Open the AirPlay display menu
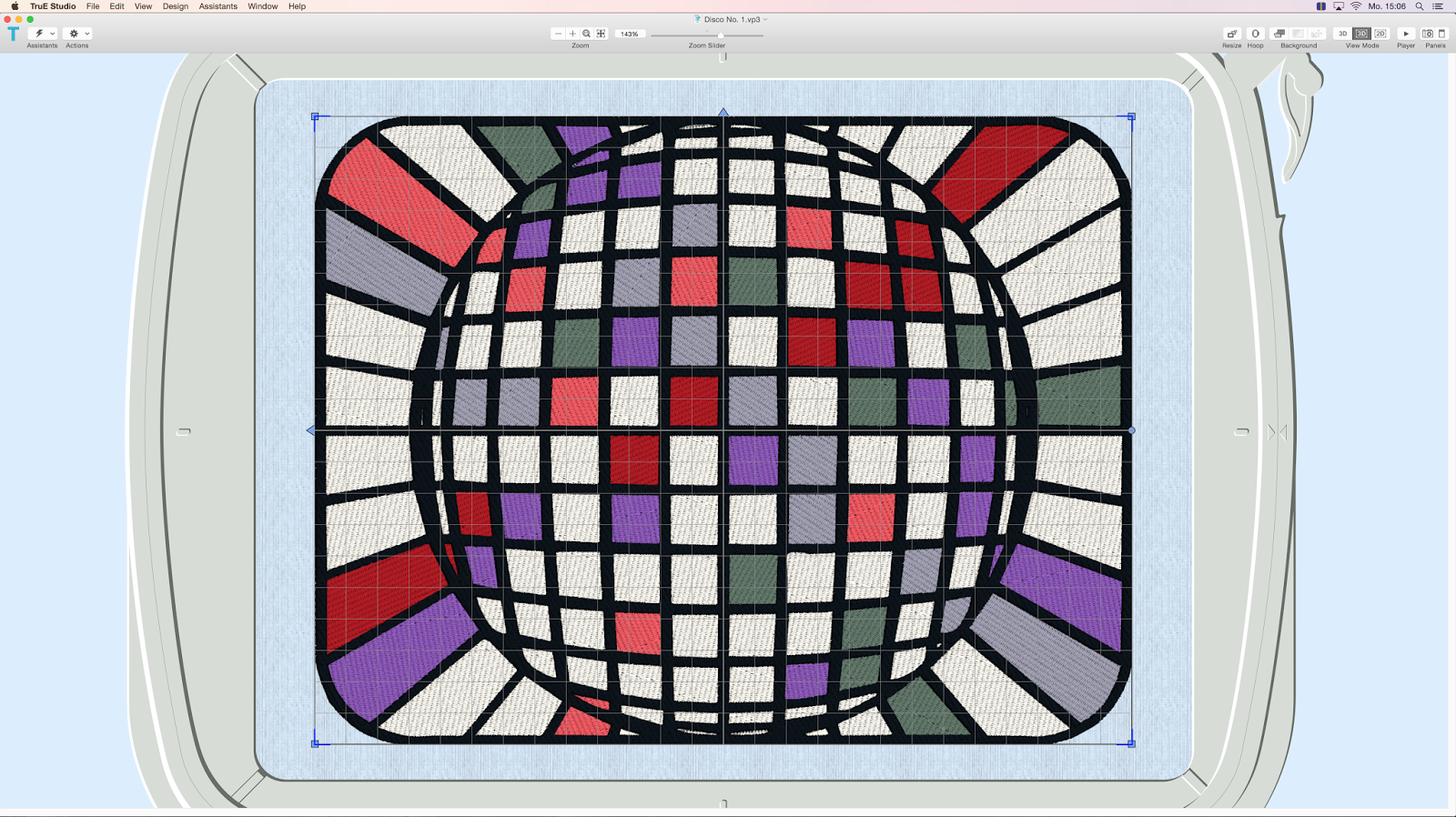 click(x=1339, y=6)
